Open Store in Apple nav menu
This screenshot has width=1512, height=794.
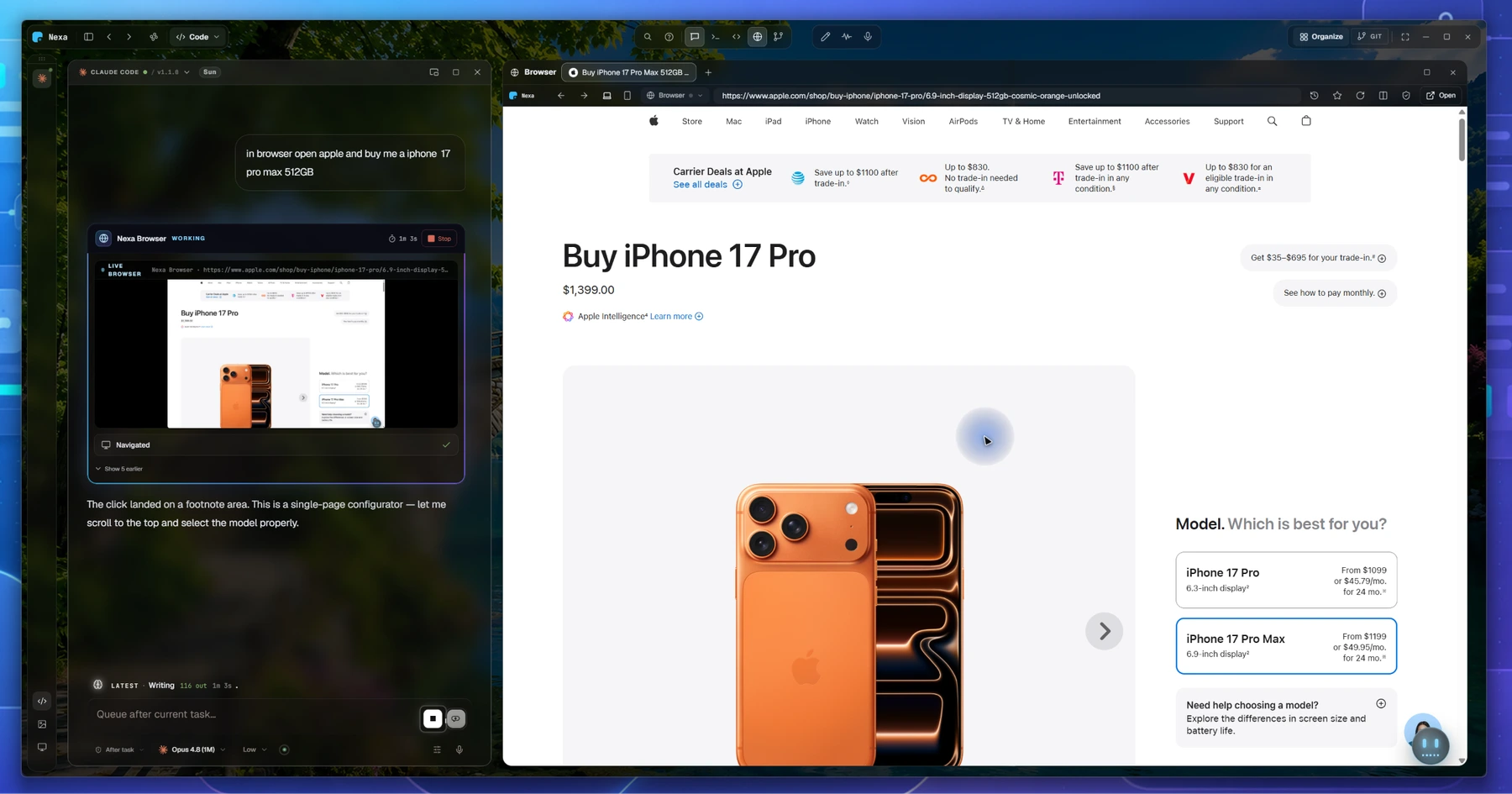point(692,122)
